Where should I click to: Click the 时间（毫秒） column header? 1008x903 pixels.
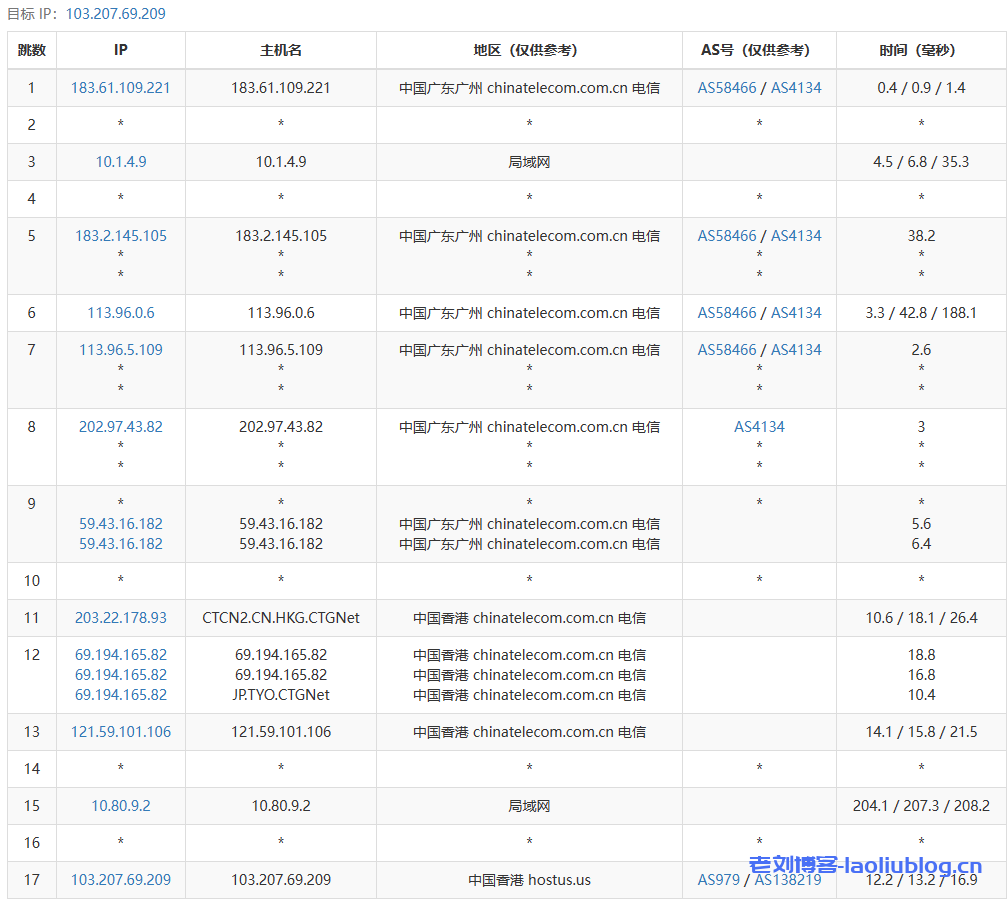(921, 50)
